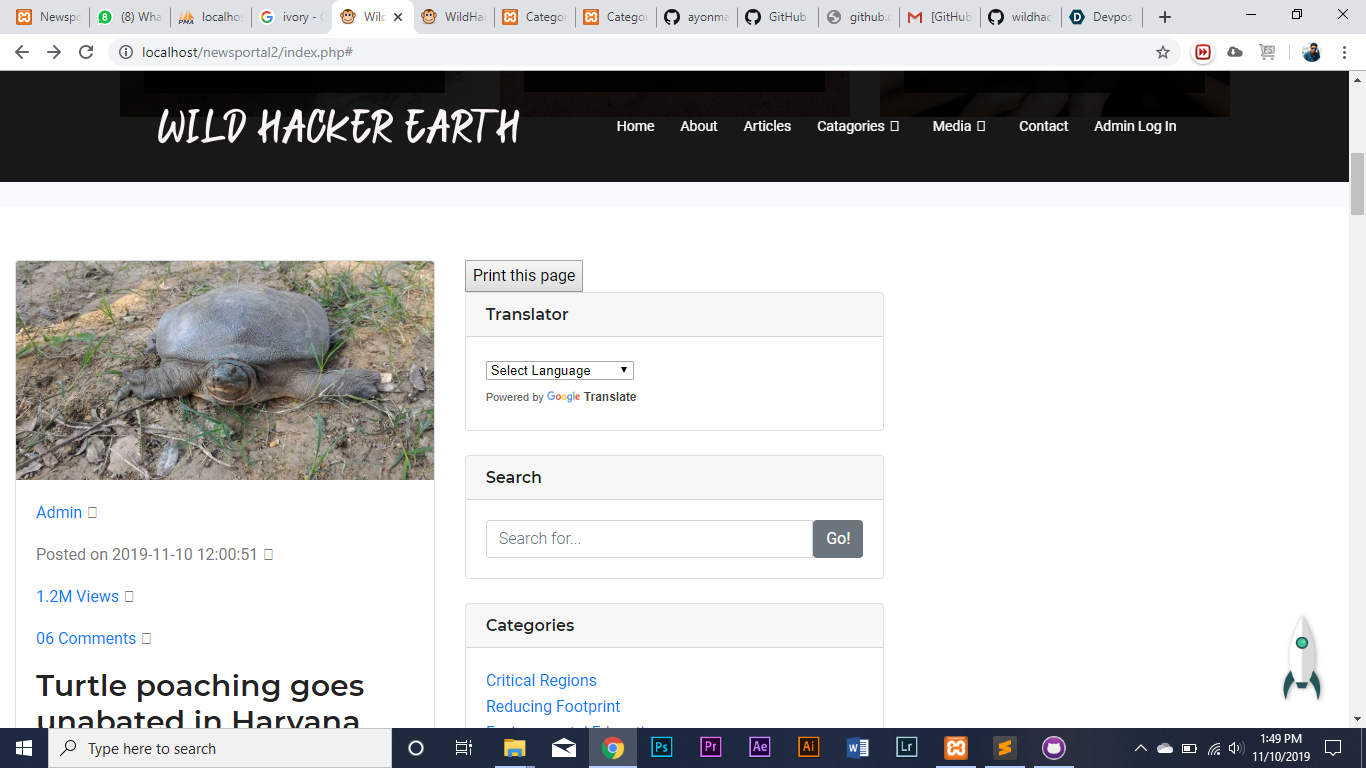
Task: Open Windows Task View
Action: (x=464, y=748)
